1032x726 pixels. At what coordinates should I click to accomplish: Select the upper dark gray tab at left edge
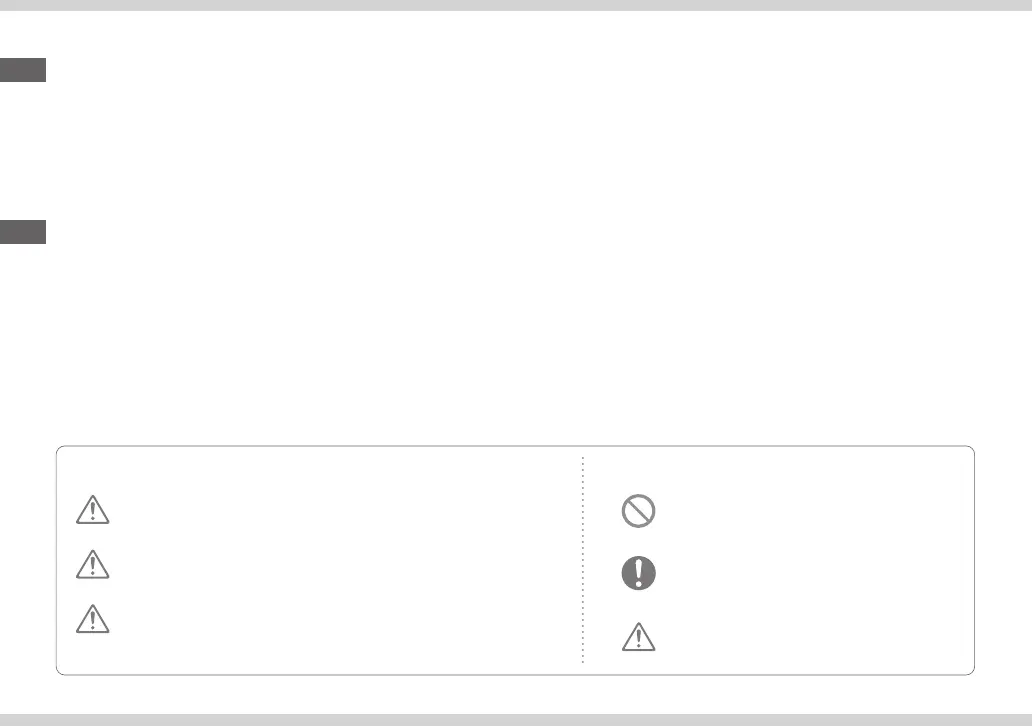pyautogui.click(x=22, y=70)
